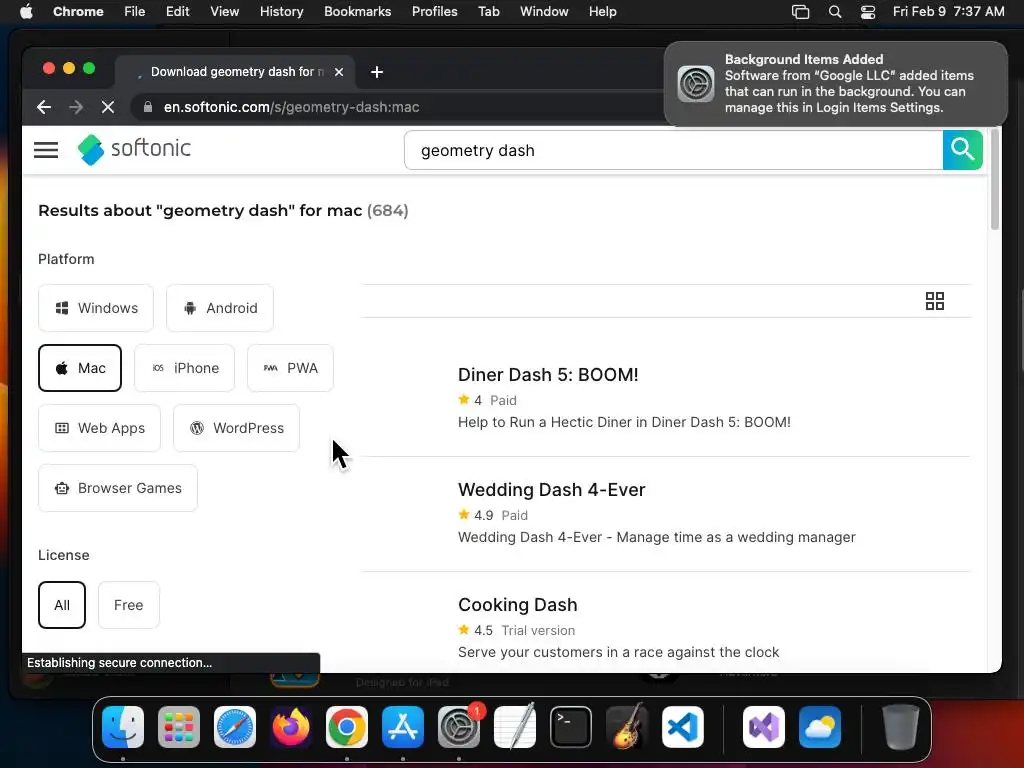Viewport: 1024px width, 768px height.
Task: Open the Cooking Dash result
Action: click(x=517, y=605)
